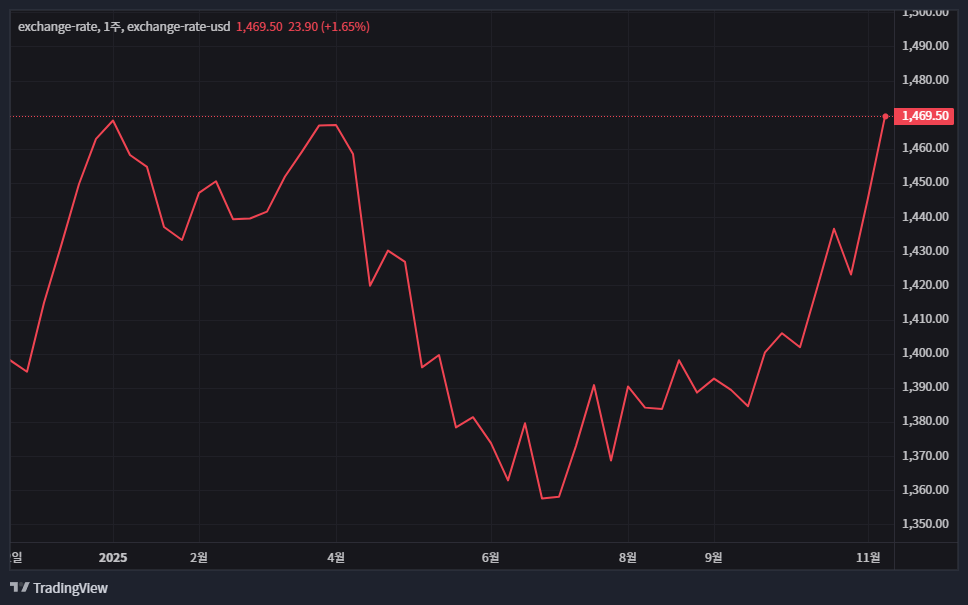Click the 1,440.00 tick on the price scale
The height and width of the screenshot is (605, 968).
pyautogui.click(x=924, y=217)
